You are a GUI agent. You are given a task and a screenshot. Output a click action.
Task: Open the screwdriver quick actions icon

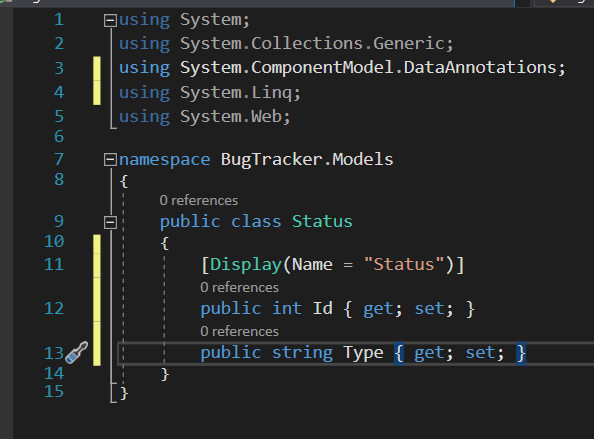(77, 353)
